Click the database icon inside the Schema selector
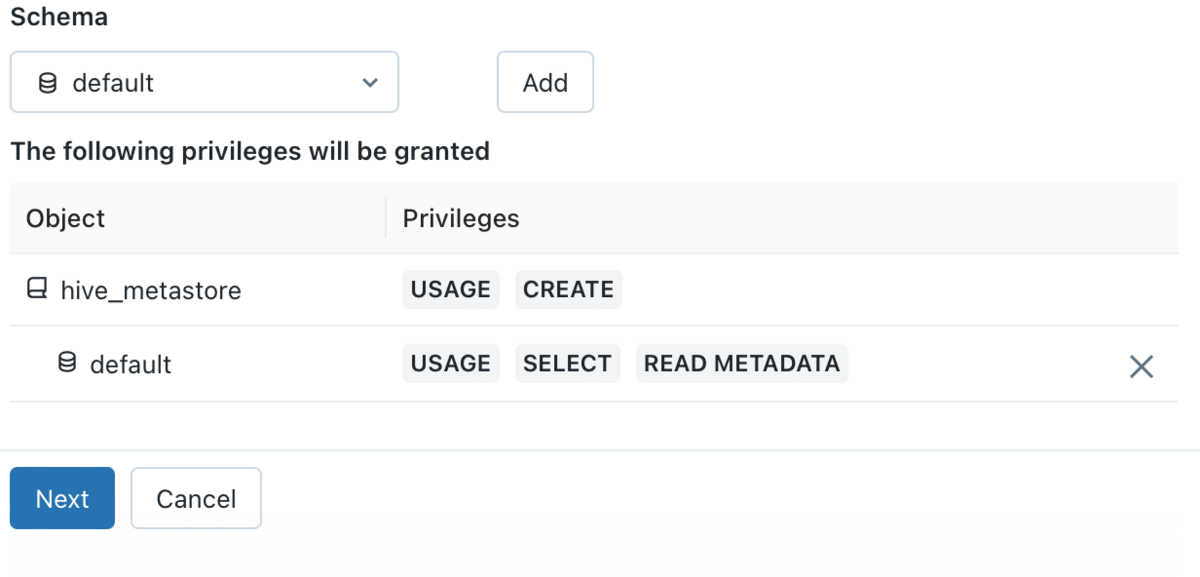The width and height of the screenshot is (1200, 577). (47, 83)
